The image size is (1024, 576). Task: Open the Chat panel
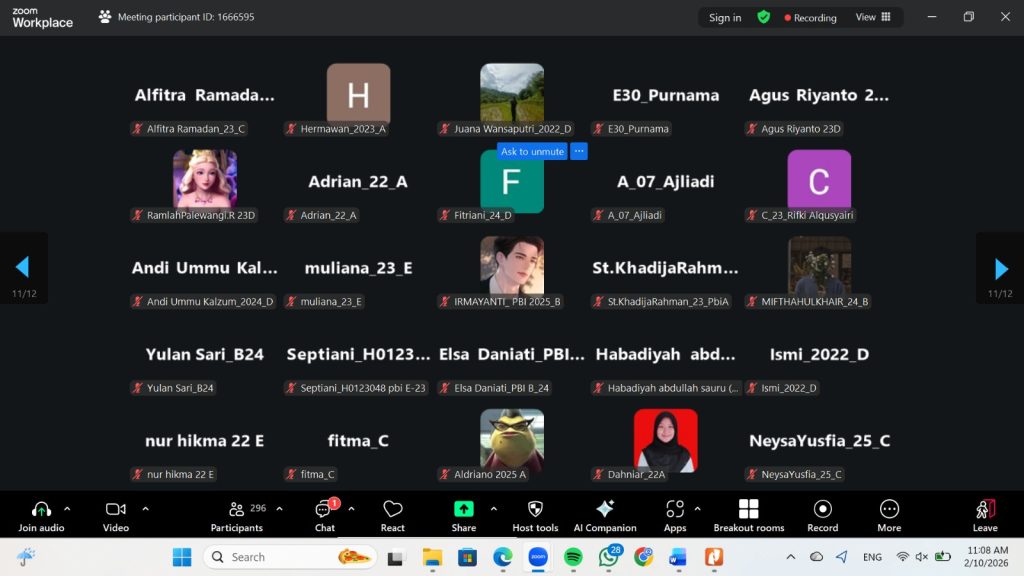click(x=324, y=516)
